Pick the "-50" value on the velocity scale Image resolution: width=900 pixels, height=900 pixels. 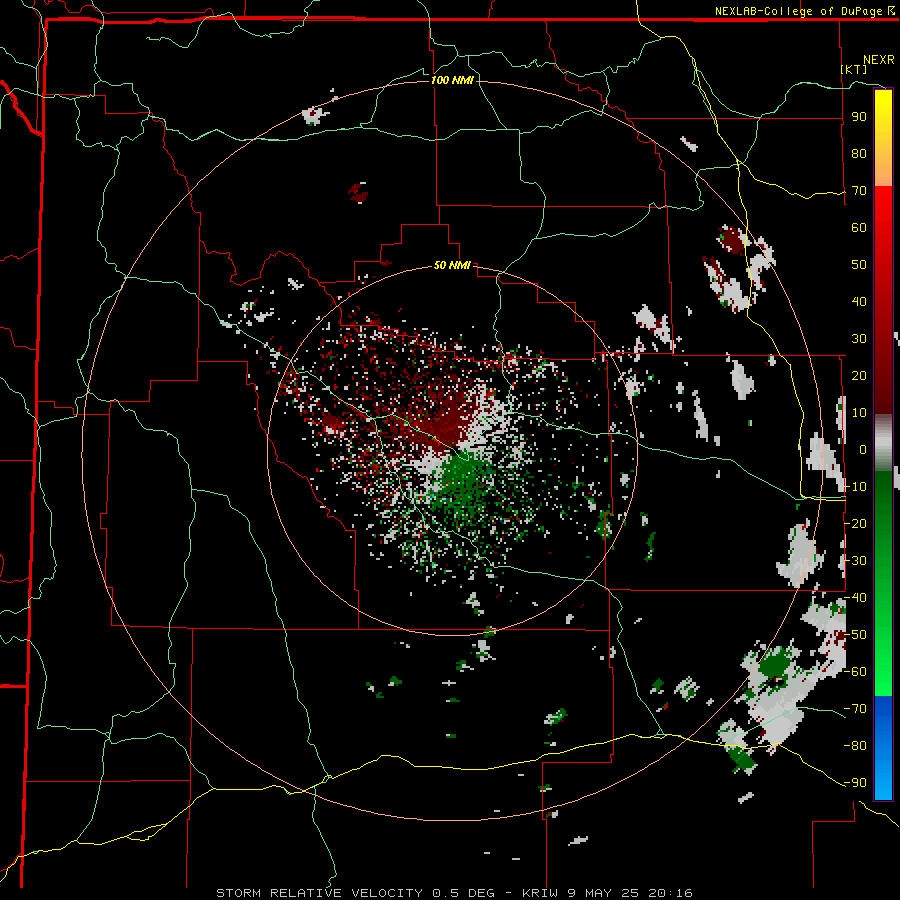855,635
